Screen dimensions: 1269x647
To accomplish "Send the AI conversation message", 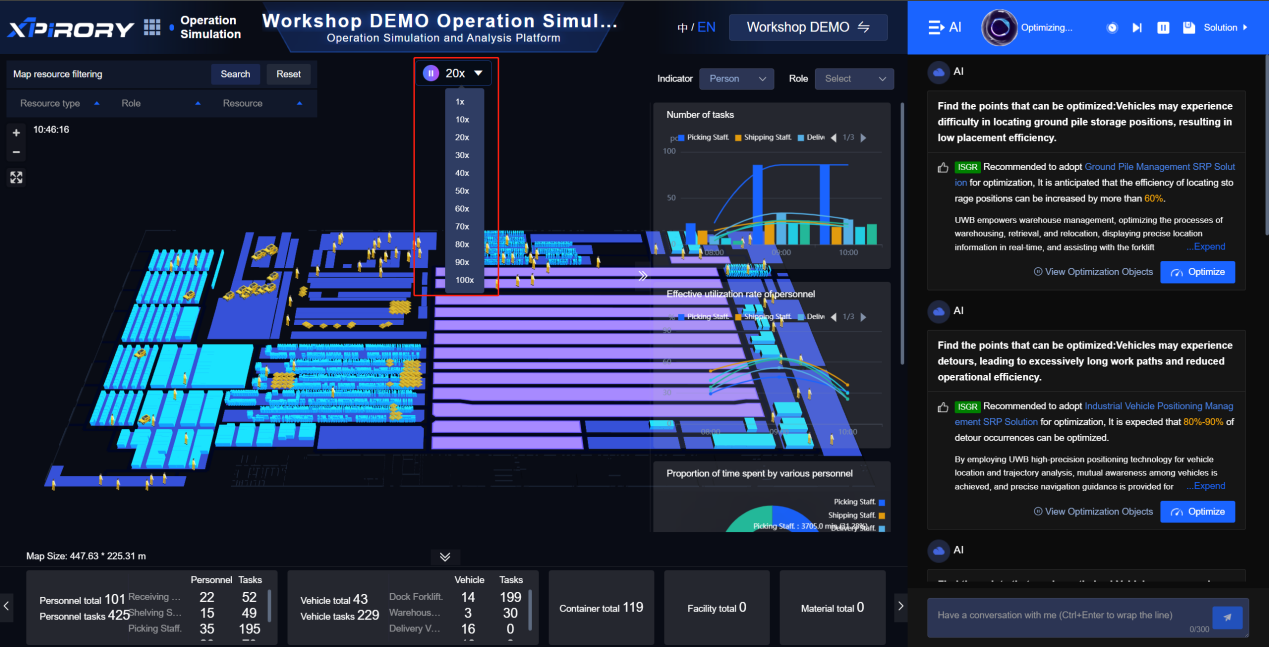I will [1227, 617].
